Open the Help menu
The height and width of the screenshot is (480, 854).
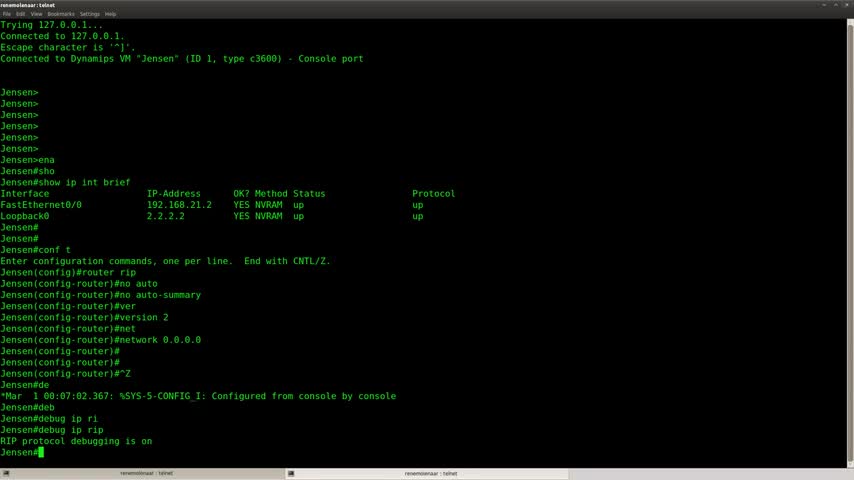(110, 14)
